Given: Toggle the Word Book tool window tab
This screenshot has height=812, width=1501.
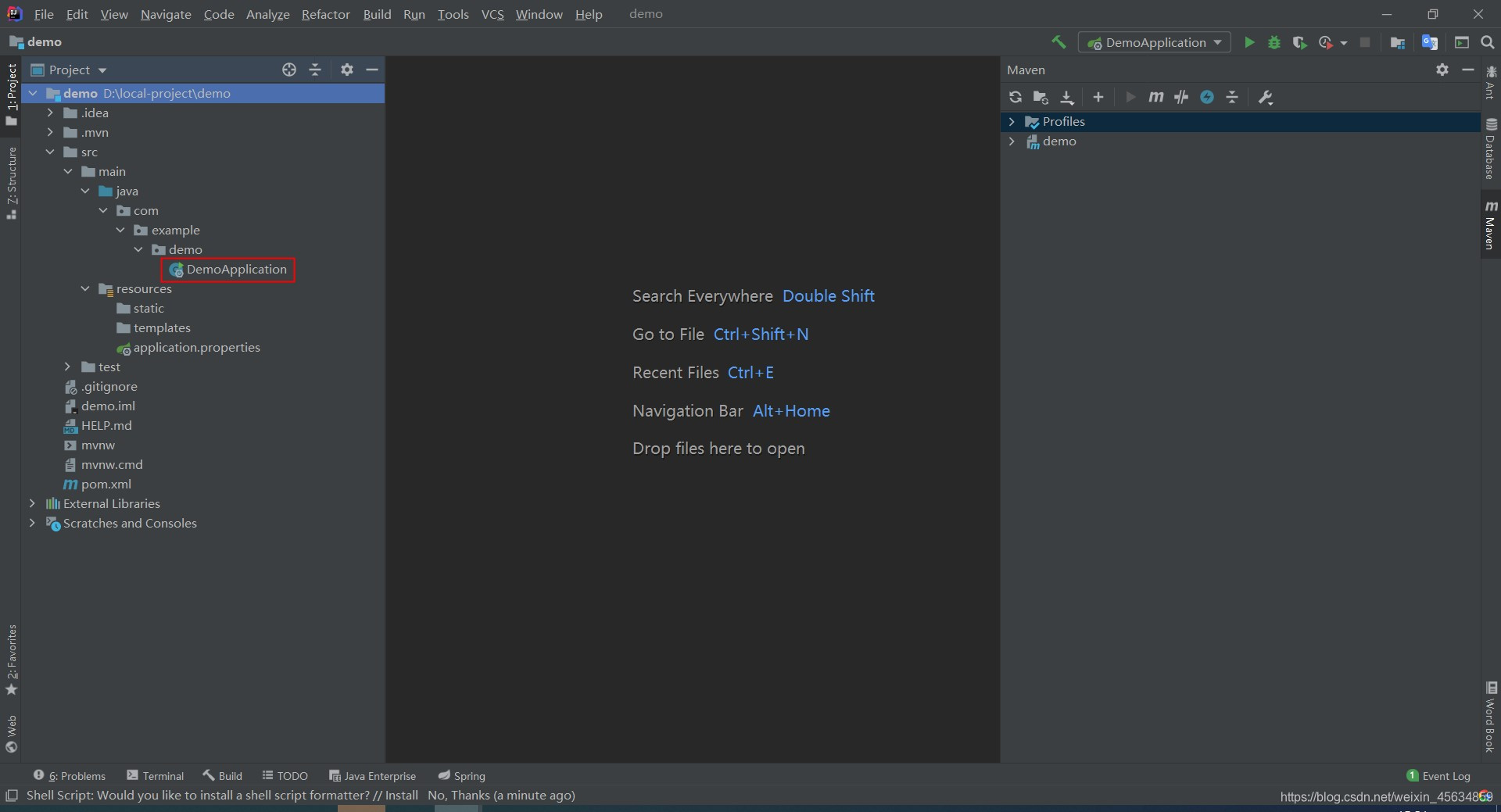Looking at the screenshot, I should click(x=1490, y=717).
